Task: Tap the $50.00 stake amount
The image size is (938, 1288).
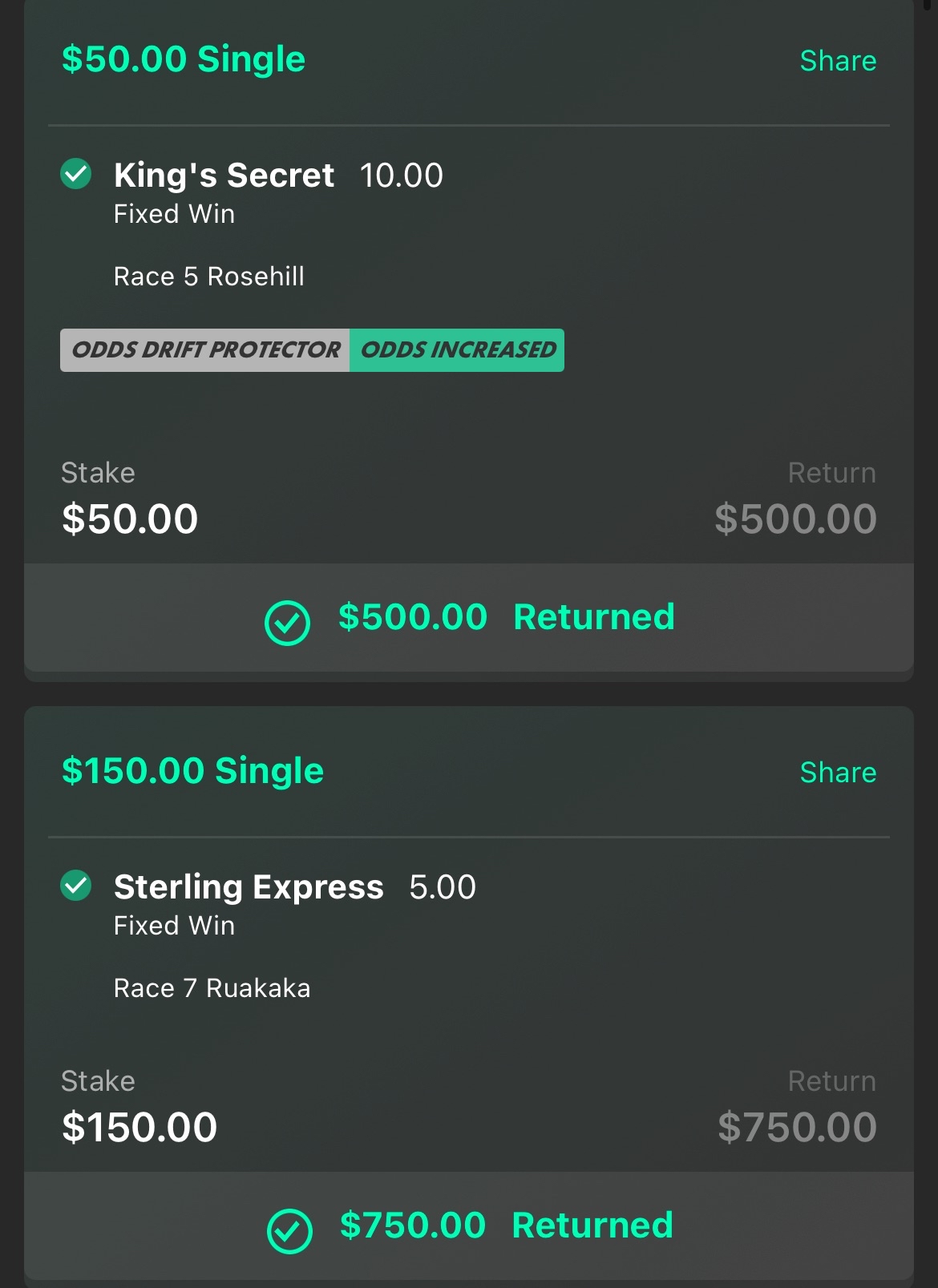Action: pos(130,519)
